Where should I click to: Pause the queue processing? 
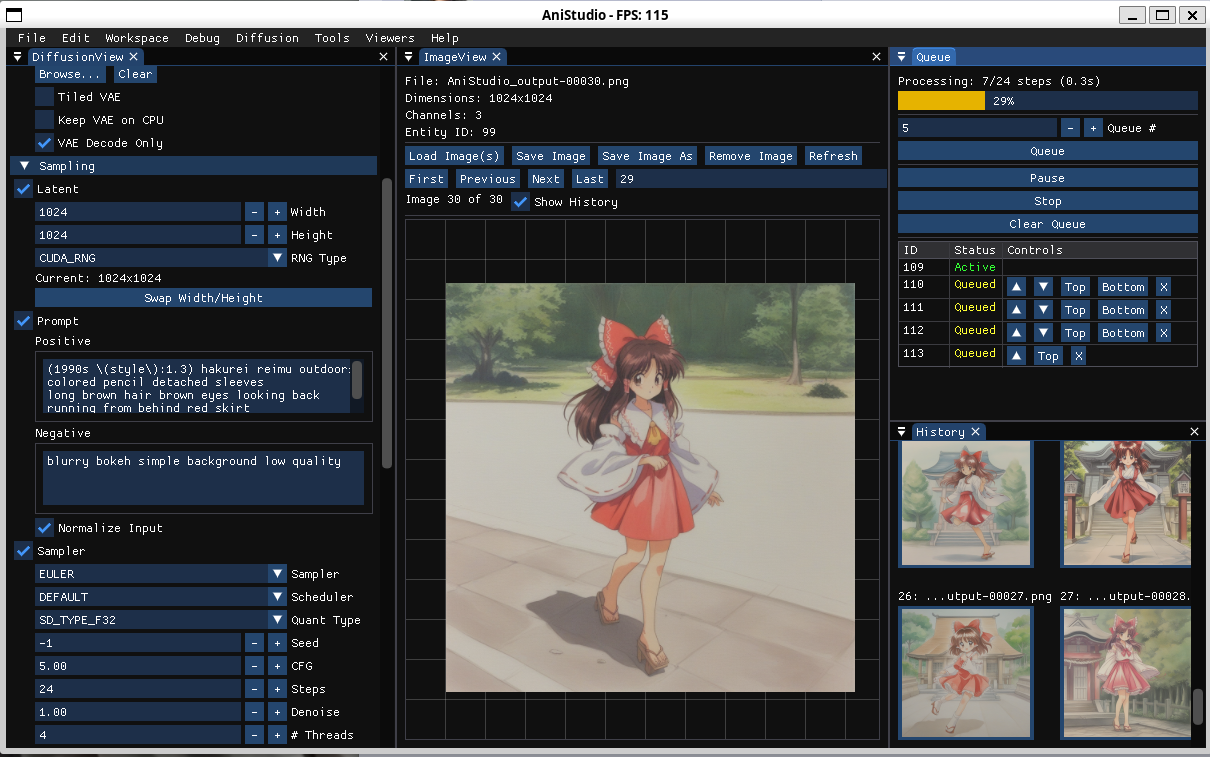[x=1047, y=178]
